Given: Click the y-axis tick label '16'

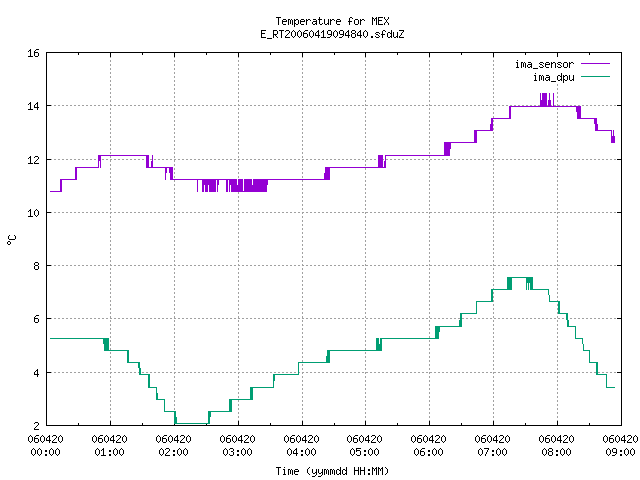Looking at the screenshot, I should (33, 53).
